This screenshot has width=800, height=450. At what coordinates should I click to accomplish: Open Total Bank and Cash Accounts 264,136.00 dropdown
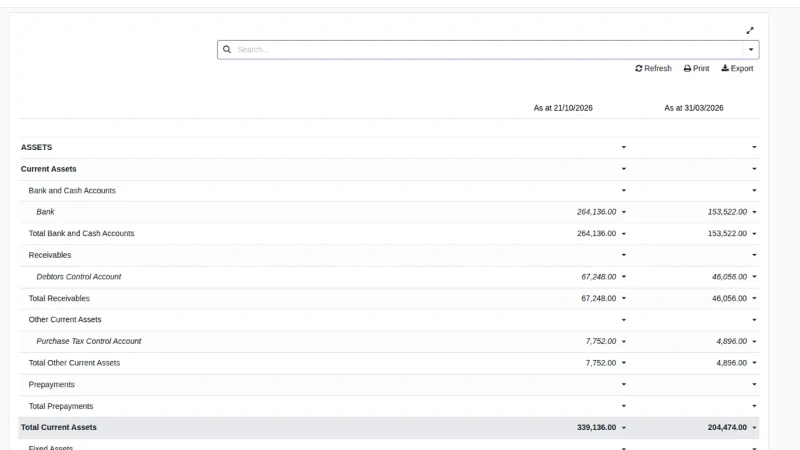point(623,234)
